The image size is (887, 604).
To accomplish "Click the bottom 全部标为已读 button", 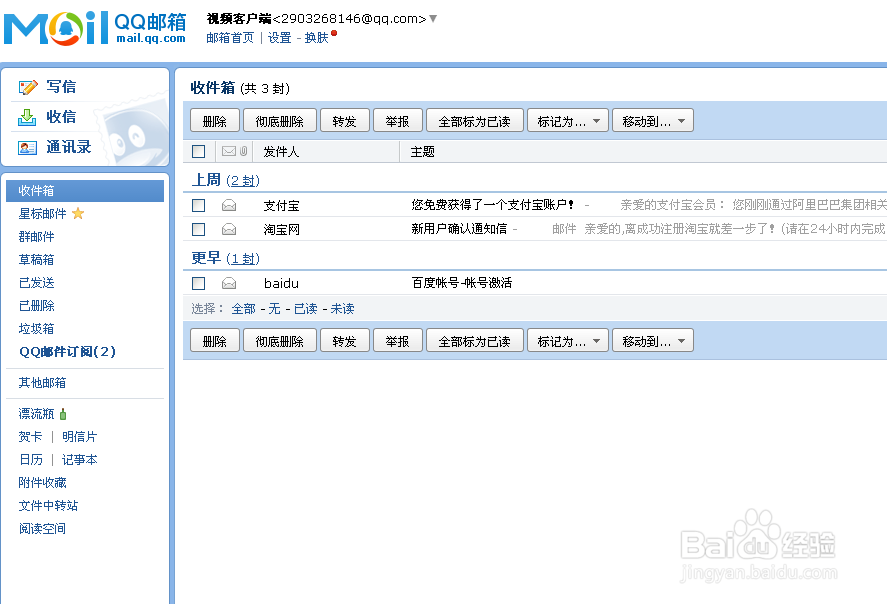I will coord(475,340).
